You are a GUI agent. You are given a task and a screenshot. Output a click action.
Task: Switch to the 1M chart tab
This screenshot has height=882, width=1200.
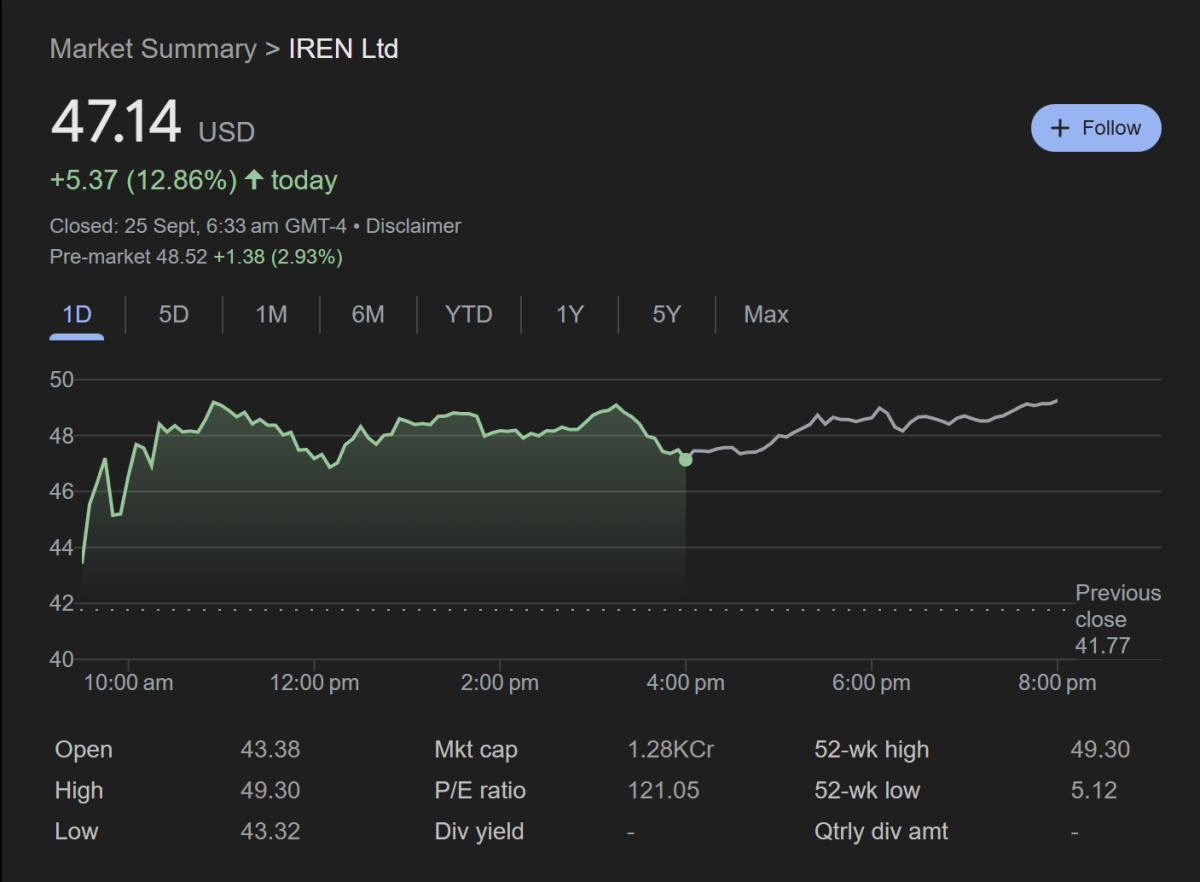point(271,315)
